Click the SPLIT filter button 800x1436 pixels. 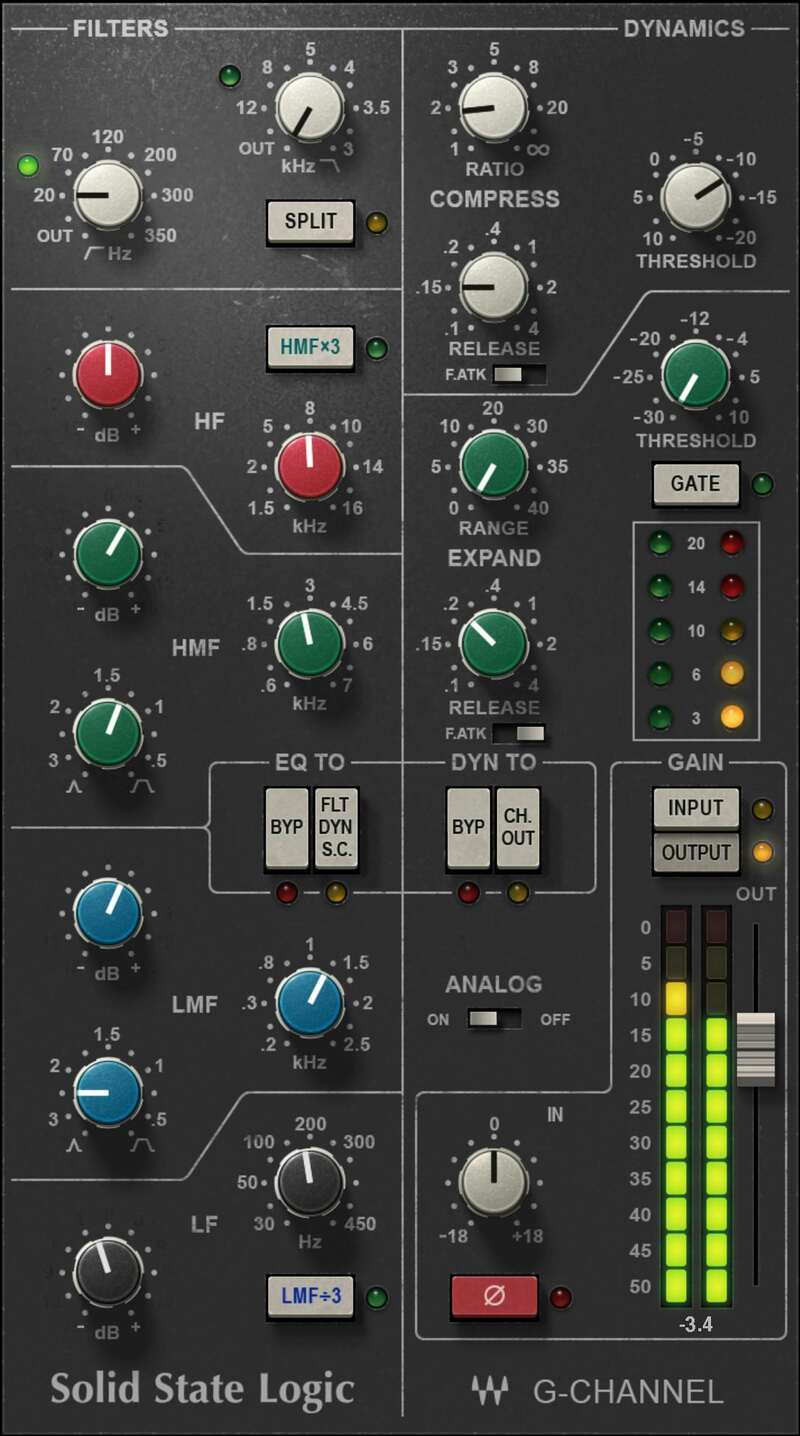(x=310, y=222)
